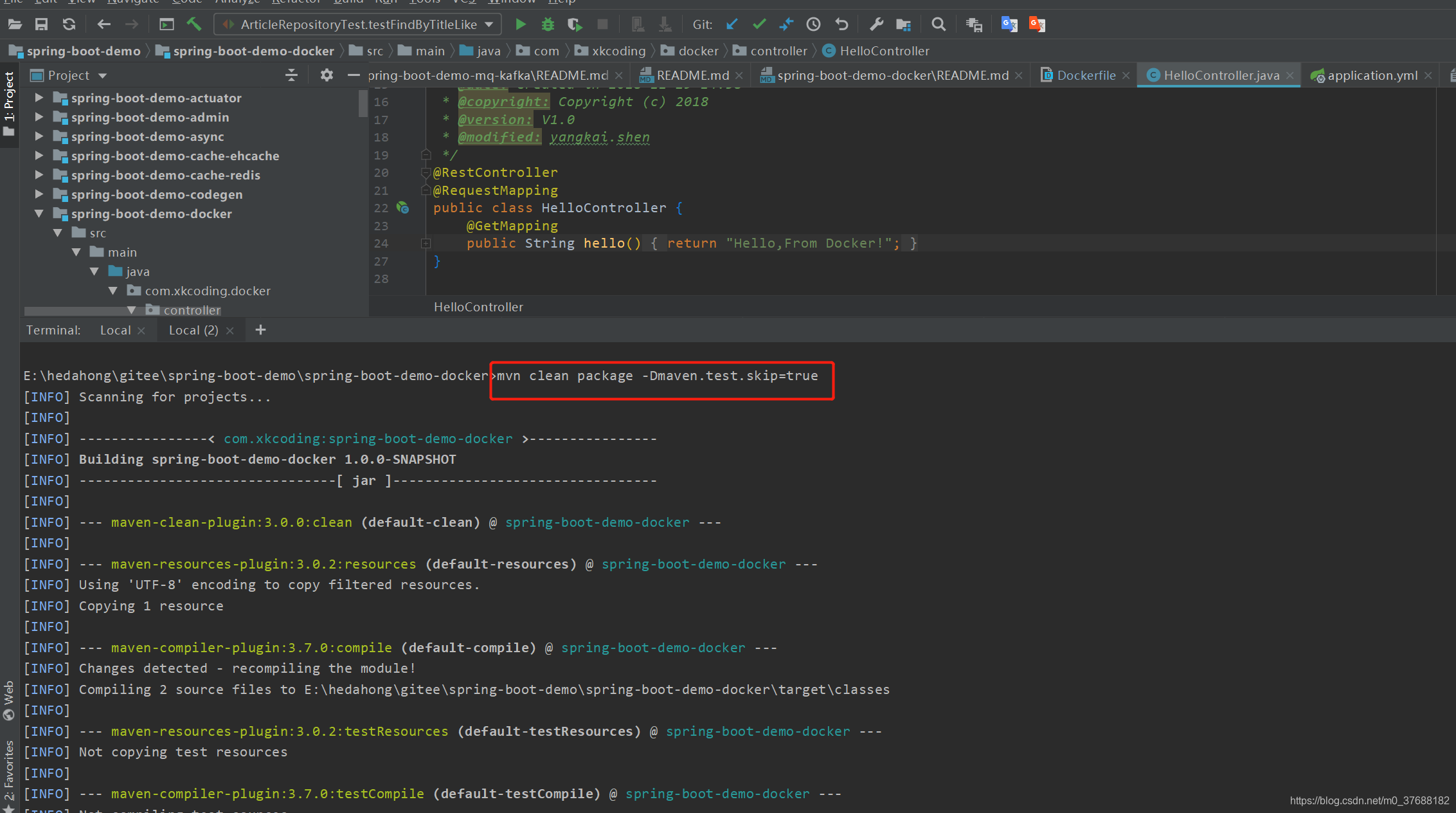
Task: Run ArticleRepositoryTest with green play icon
Action: pyautogui.click(x=521, y=24)
